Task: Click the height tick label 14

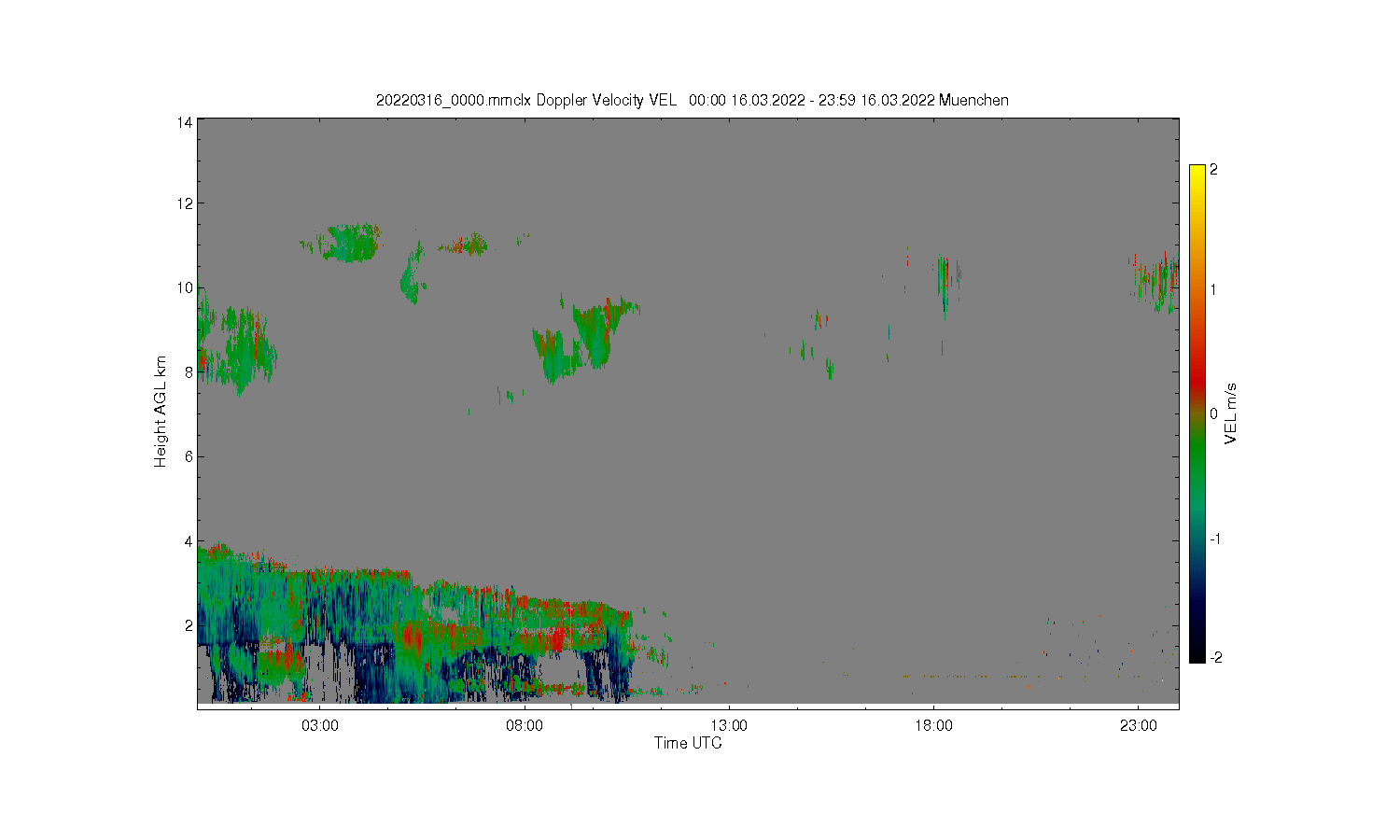Action: (185, 122)
